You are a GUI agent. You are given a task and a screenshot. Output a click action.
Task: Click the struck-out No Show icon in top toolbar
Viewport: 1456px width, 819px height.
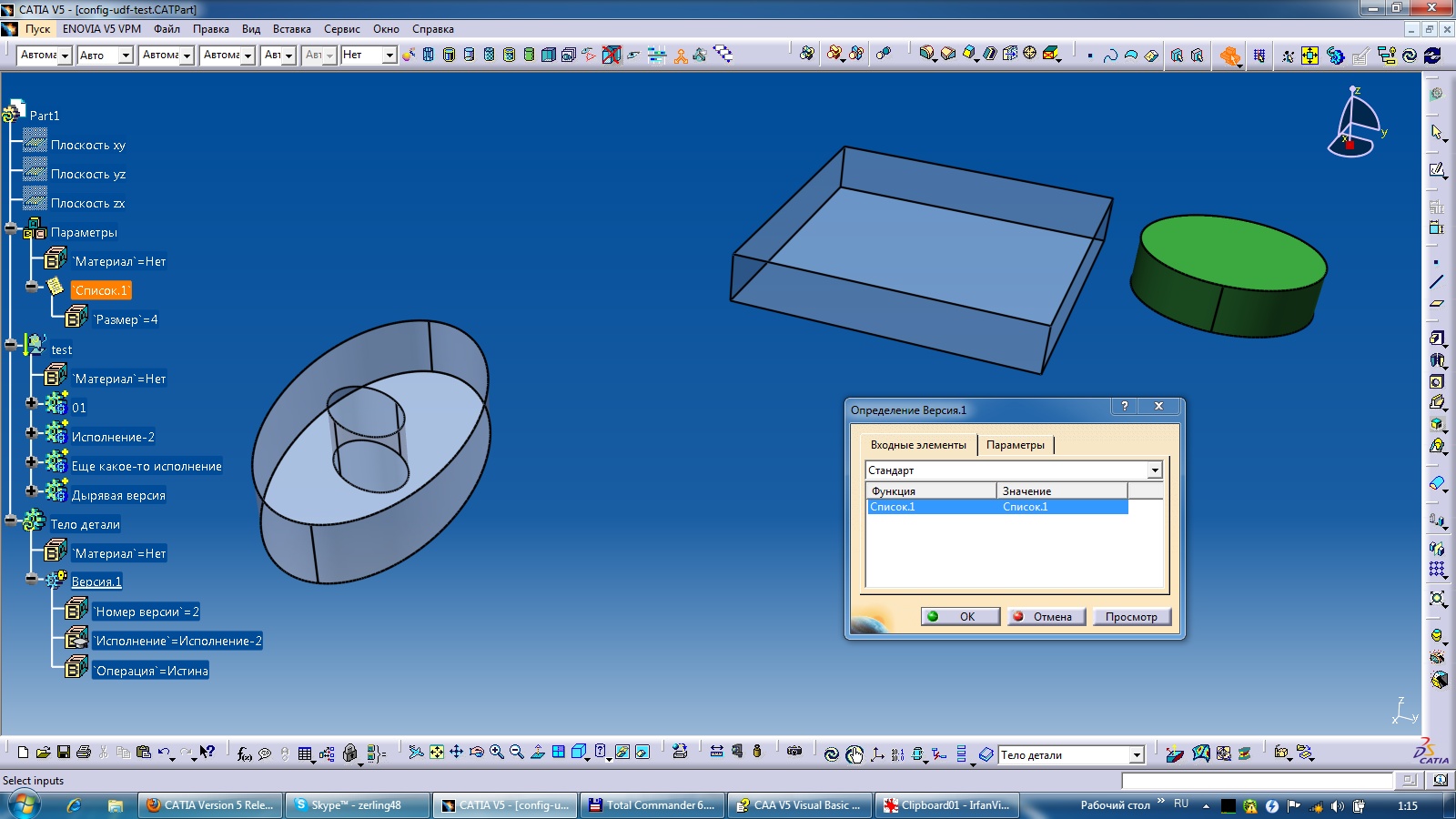point(611,55)
